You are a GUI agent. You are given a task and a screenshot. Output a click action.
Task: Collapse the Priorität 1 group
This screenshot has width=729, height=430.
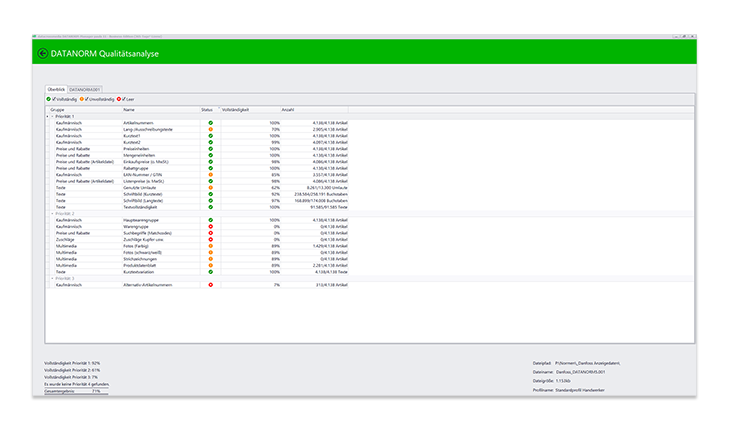52,116
